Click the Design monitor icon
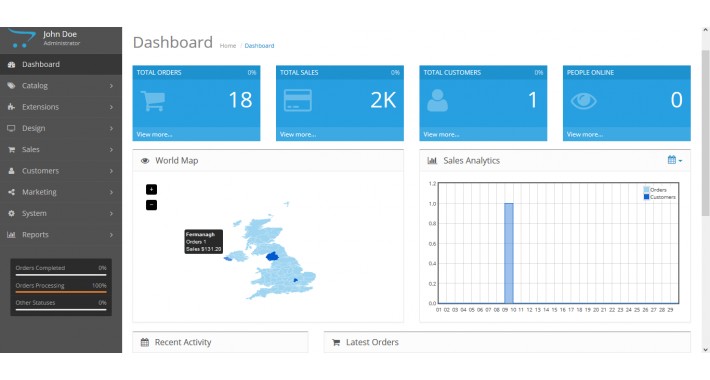 point(11,128)
